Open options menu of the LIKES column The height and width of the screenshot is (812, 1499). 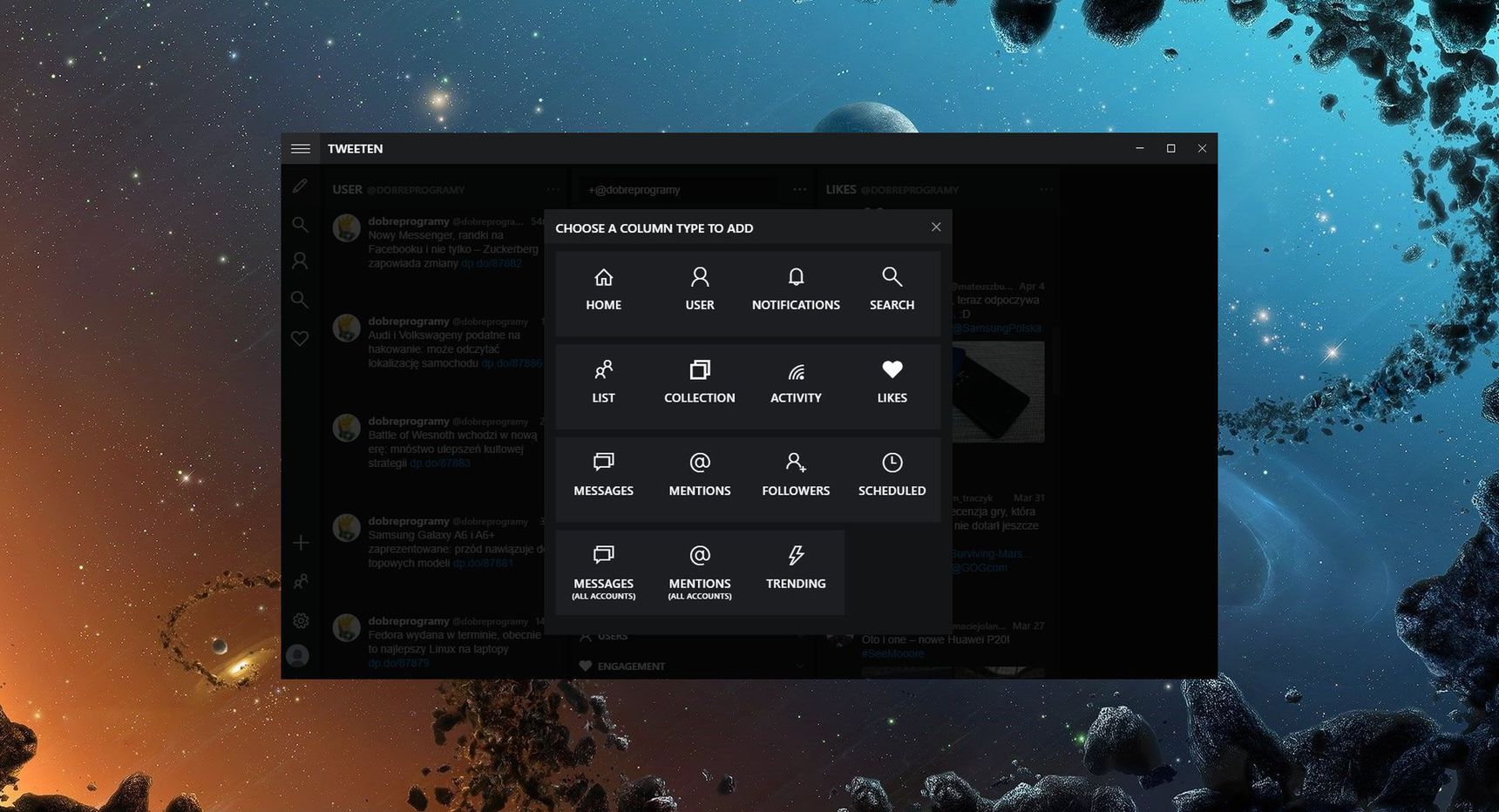[1046, 189]
